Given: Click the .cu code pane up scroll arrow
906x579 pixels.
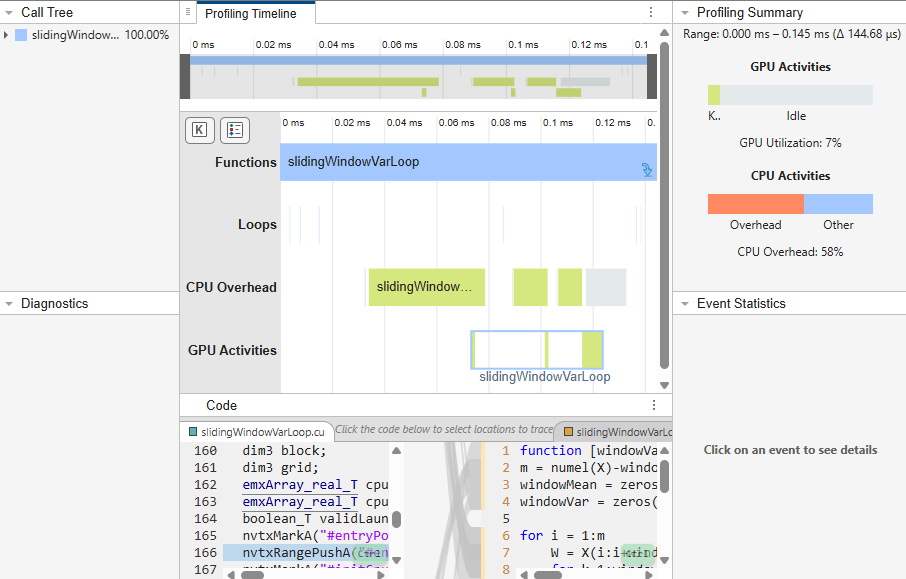Looking at the screenshot, I should point(396,451).
